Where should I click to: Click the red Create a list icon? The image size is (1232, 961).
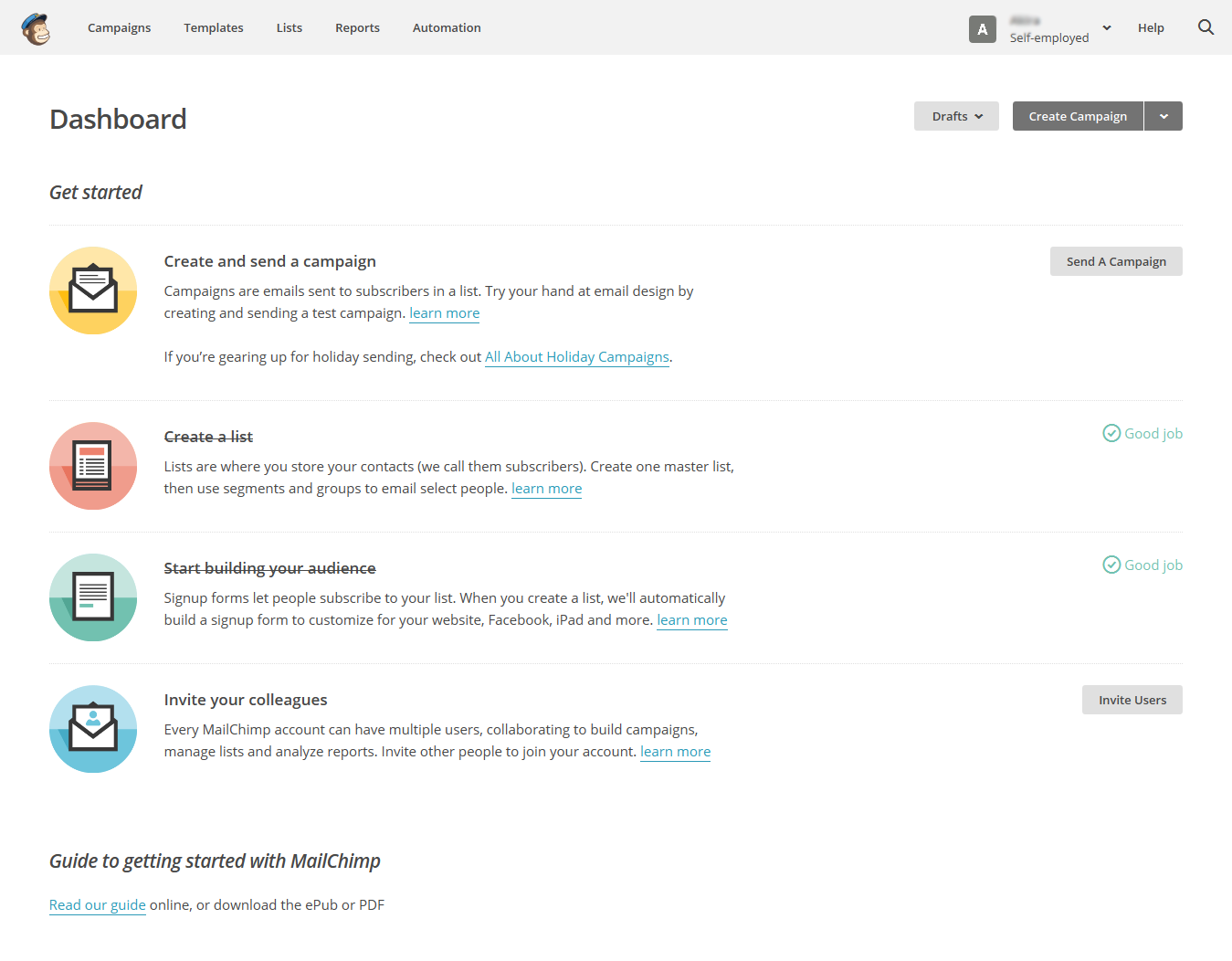point(93,466)
